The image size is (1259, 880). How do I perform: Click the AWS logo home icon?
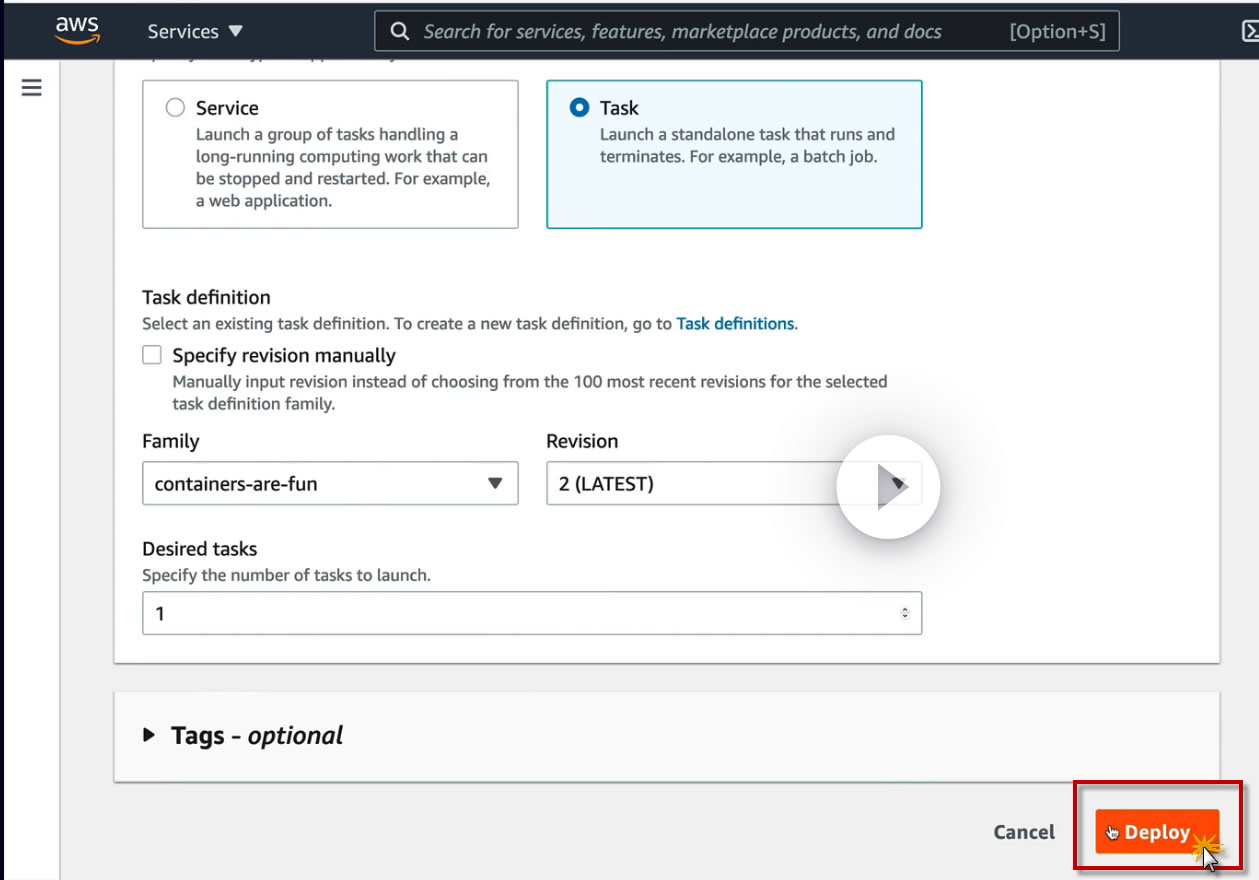click(x=77, y=30)
